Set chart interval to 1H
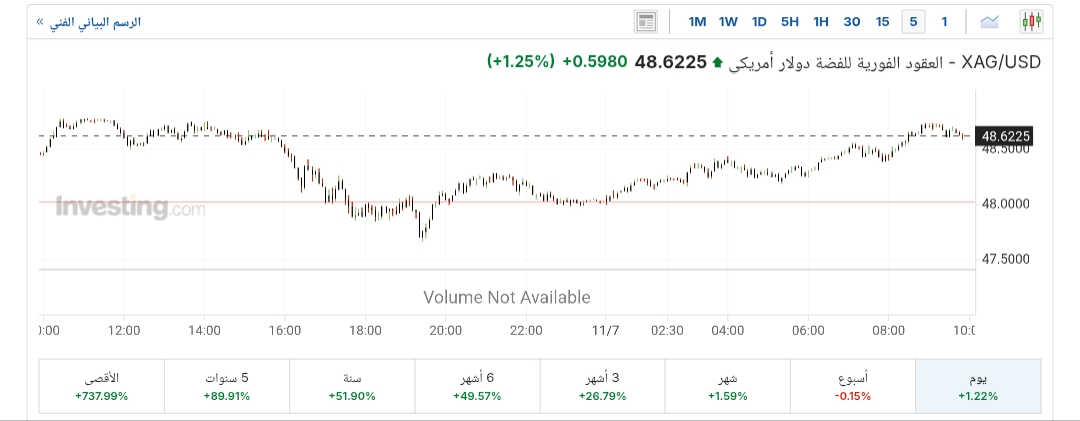1080x421 pixels. (x=821, y=21)
